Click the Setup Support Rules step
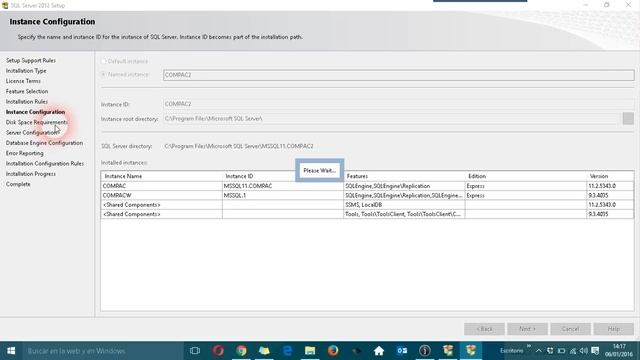Viewport: 640px width, 360px height. click(x=31, y=60)
